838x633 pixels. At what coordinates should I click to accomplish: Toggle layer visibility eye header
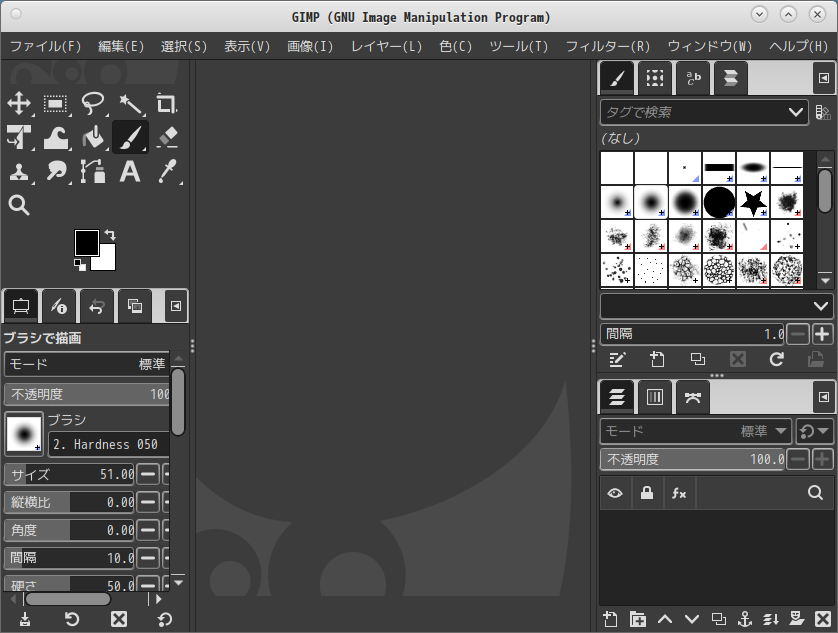pos(615,493)
